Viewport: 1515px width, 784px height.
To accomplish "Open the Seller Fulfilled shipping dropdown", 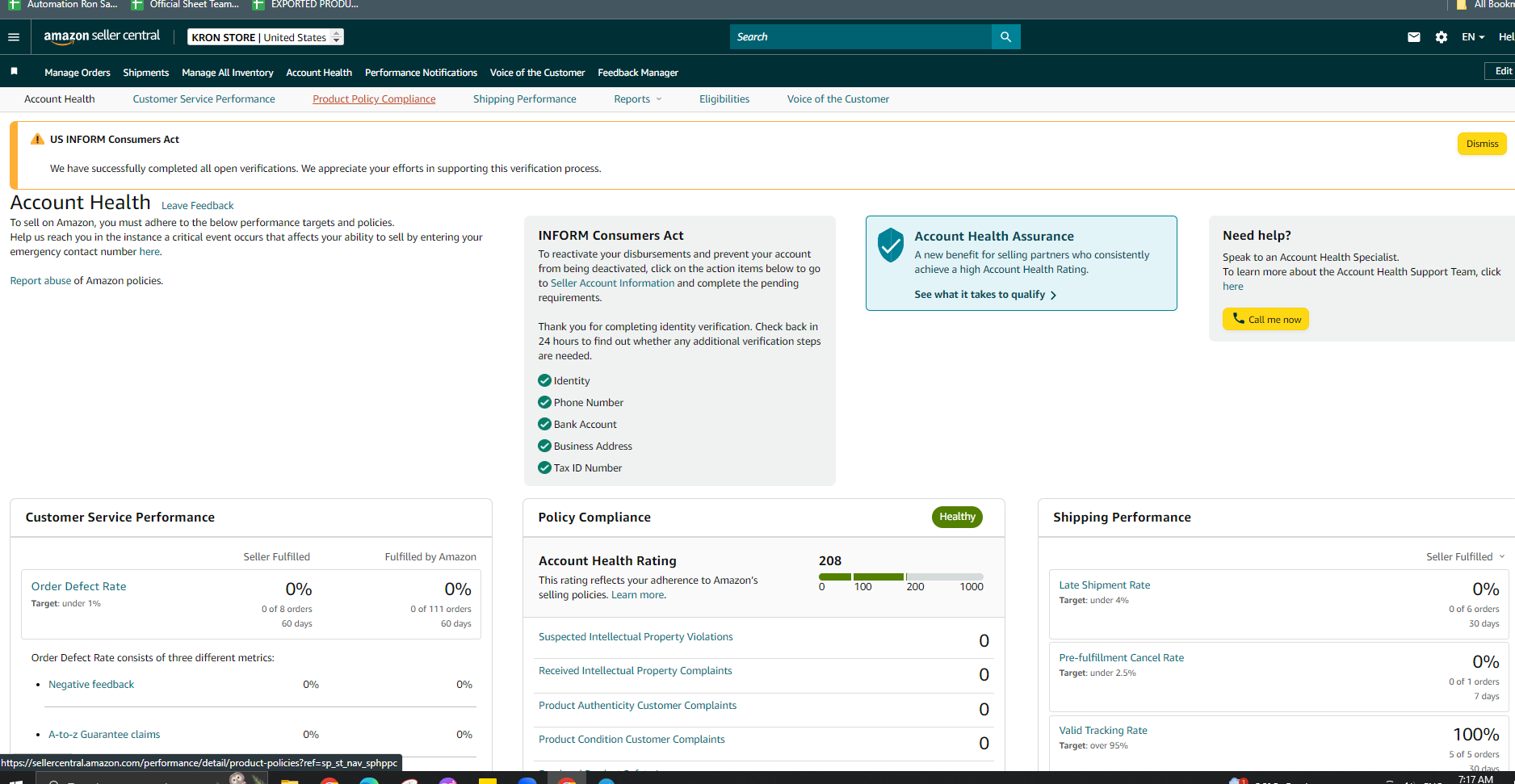I will click(x=1465, y=556).
